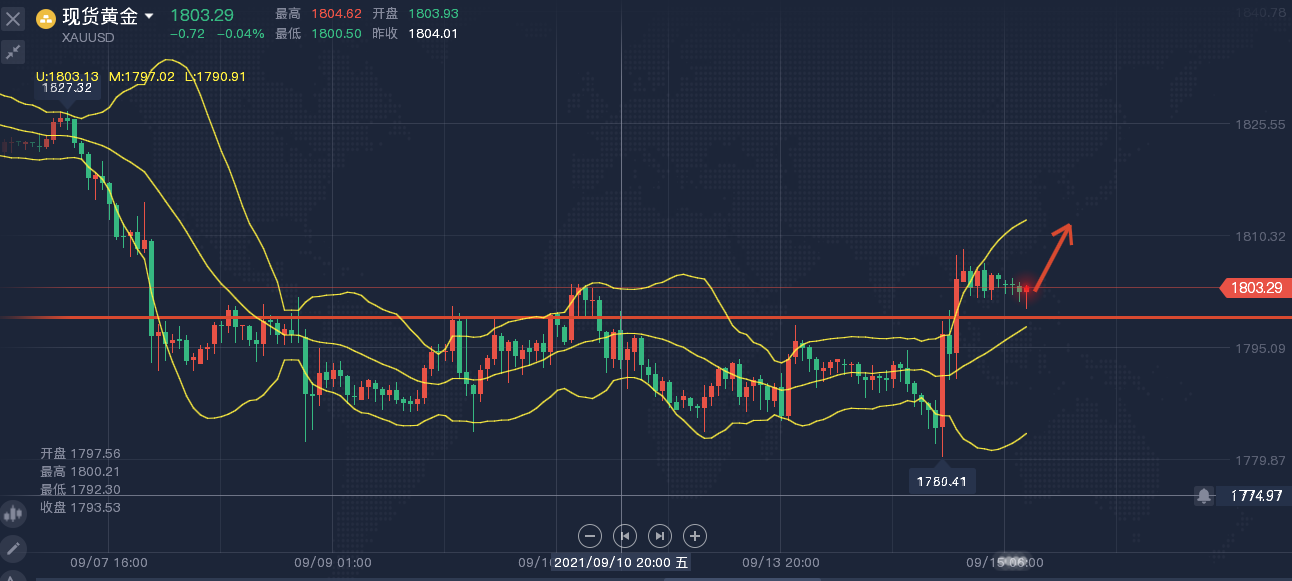Click the Bollinger band values U M L label

coord(140,76)
